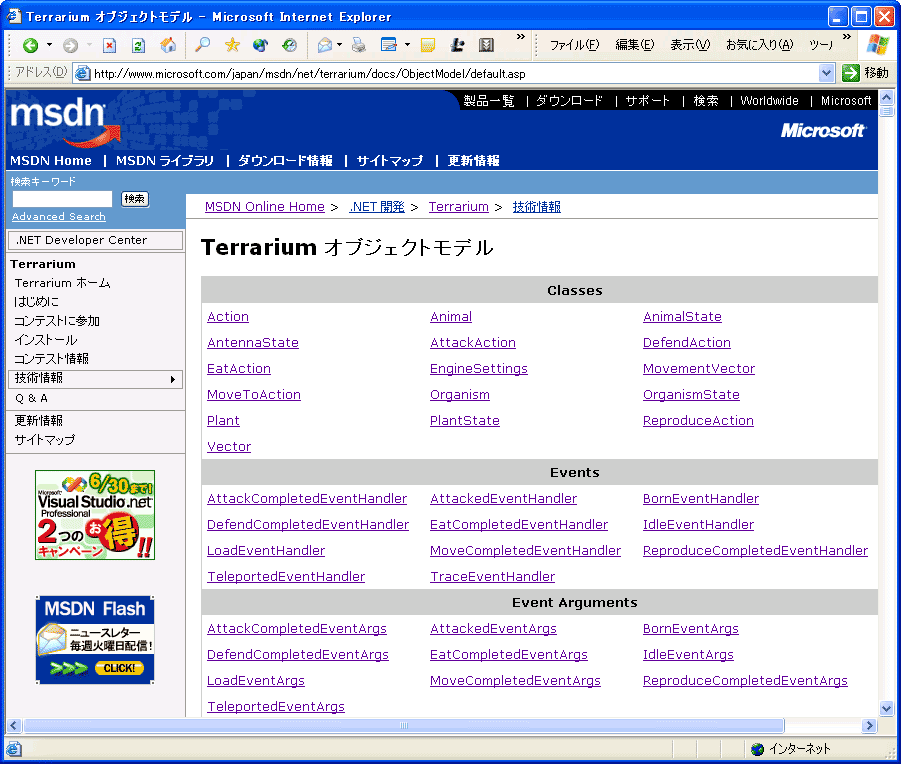Open the History icon
The image size is (901, 764).
[289, 45]
